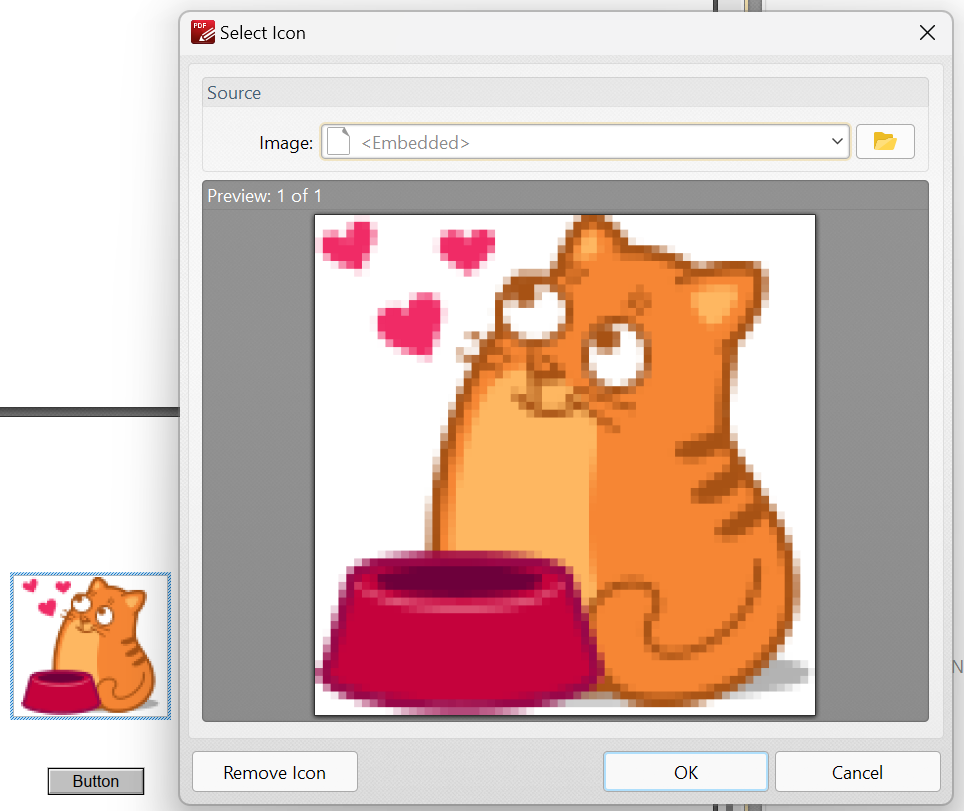Click the PDF-XChange icon in title bar
Image resolution: width=964 pixels, height=811 pixels.
coord(203,32)
